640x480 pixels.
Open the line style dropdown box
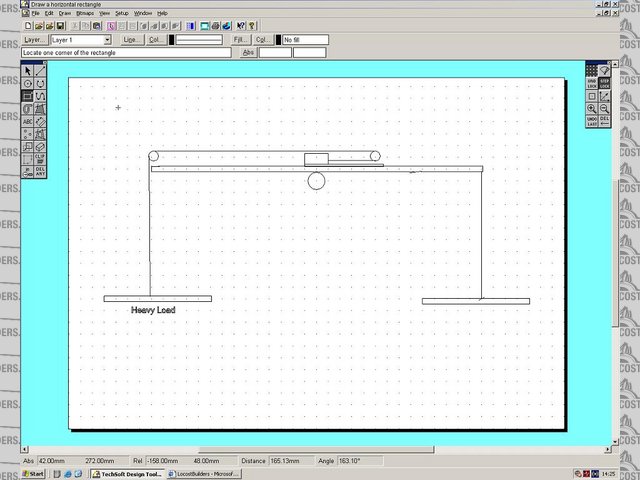199,40
